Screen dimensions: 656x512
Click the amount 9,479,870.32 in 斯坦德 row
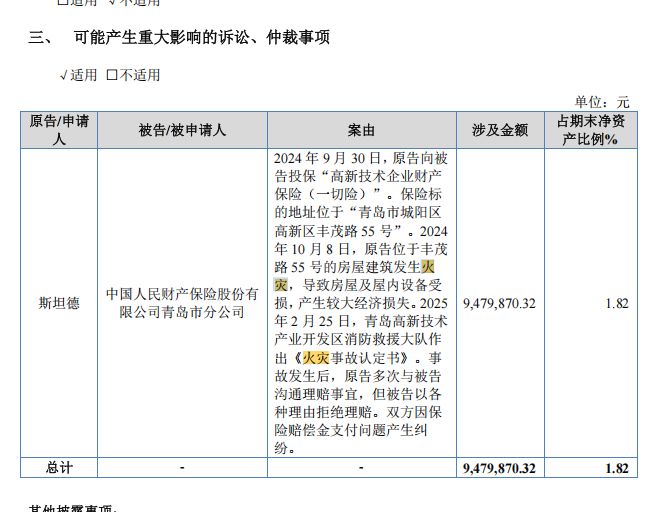(x=499, y=303)
